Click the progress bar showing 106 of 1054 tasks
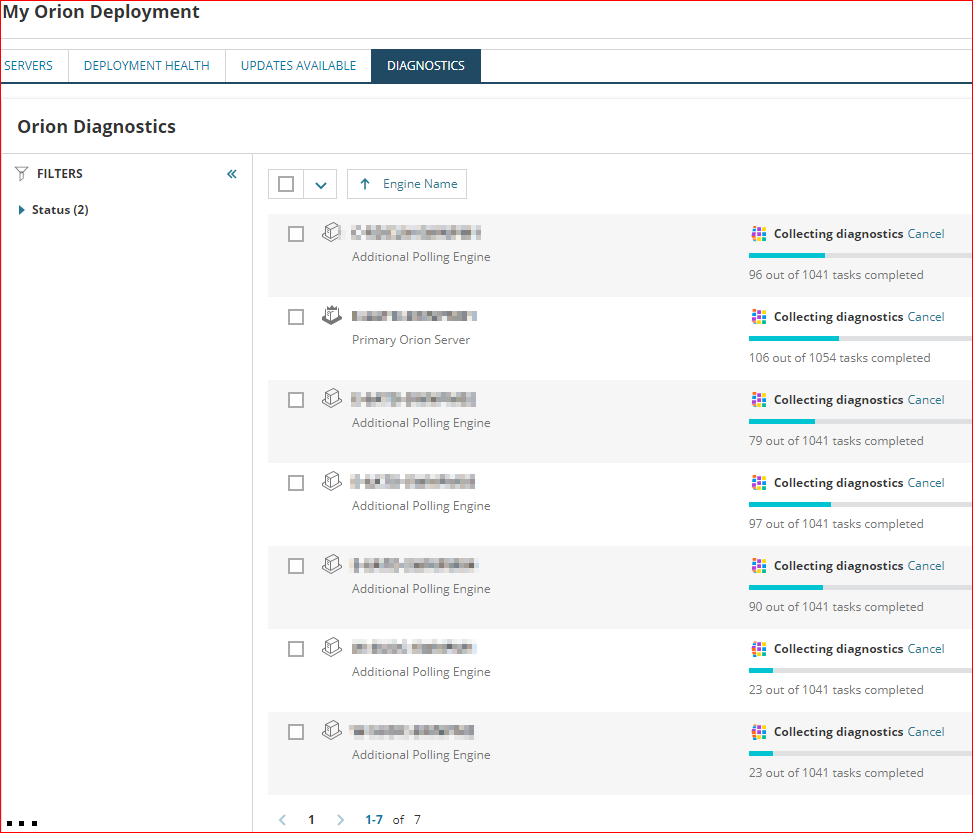Image resolution: width=973 pixels, height=833 pixels. tap(861, 338)
